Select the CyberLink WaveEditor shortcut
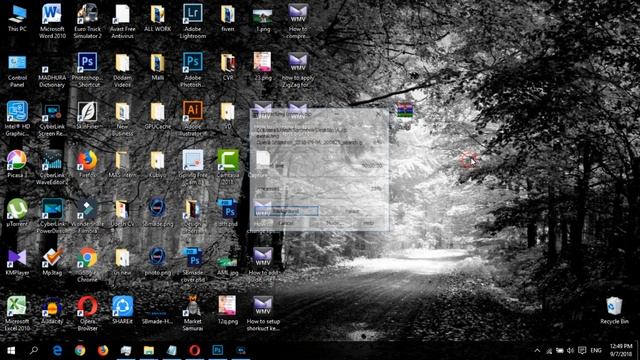This screenshot has width=640, height=360. [x=52, y=167]
